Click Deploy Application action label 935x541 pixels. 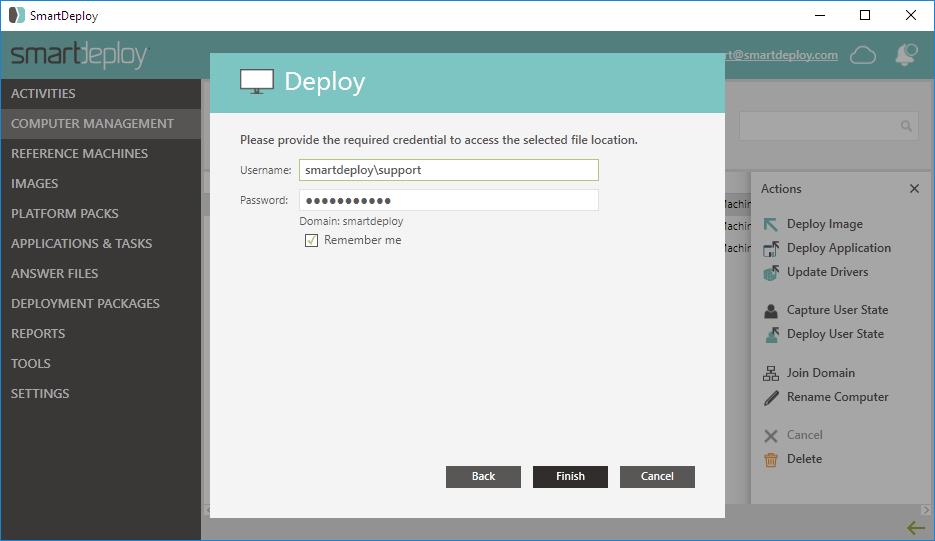pyautogui.click(x=838, y=248)
